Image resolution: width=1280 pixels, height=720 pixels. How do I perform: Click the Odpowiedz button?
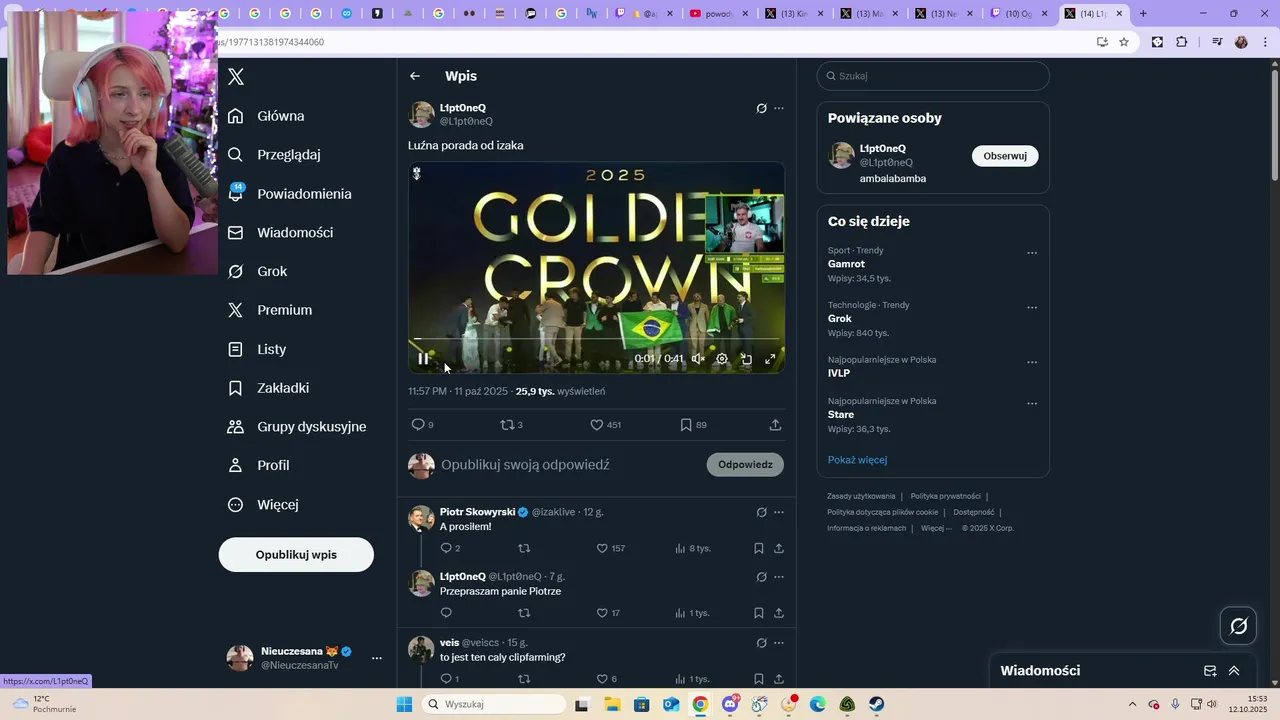(745, 465)
